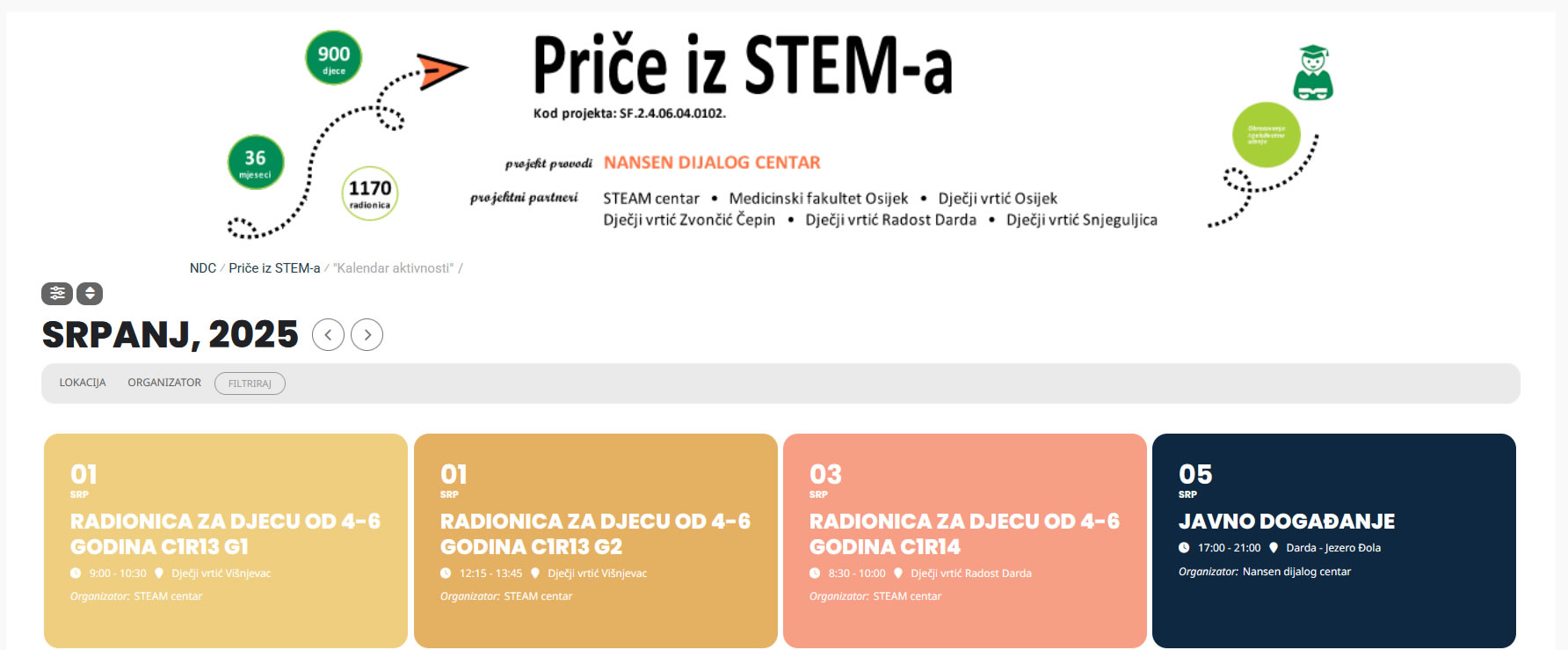The width and height of the screenshot is (1568, 650).
Task: Go to the previous month arrow
Action: [x=328, y=334]
